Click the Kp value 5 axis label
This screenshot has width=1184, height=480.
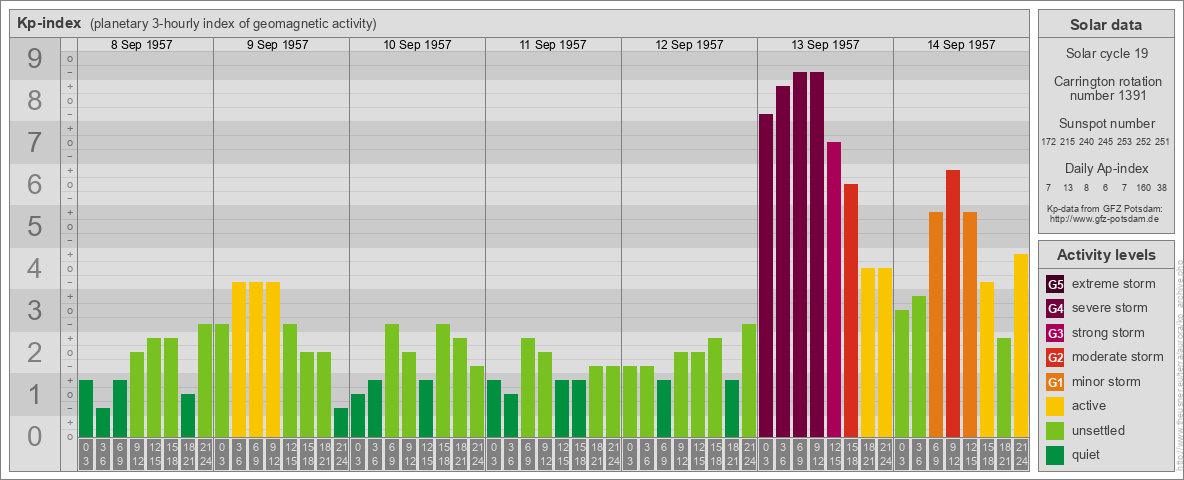coord(35,226)
